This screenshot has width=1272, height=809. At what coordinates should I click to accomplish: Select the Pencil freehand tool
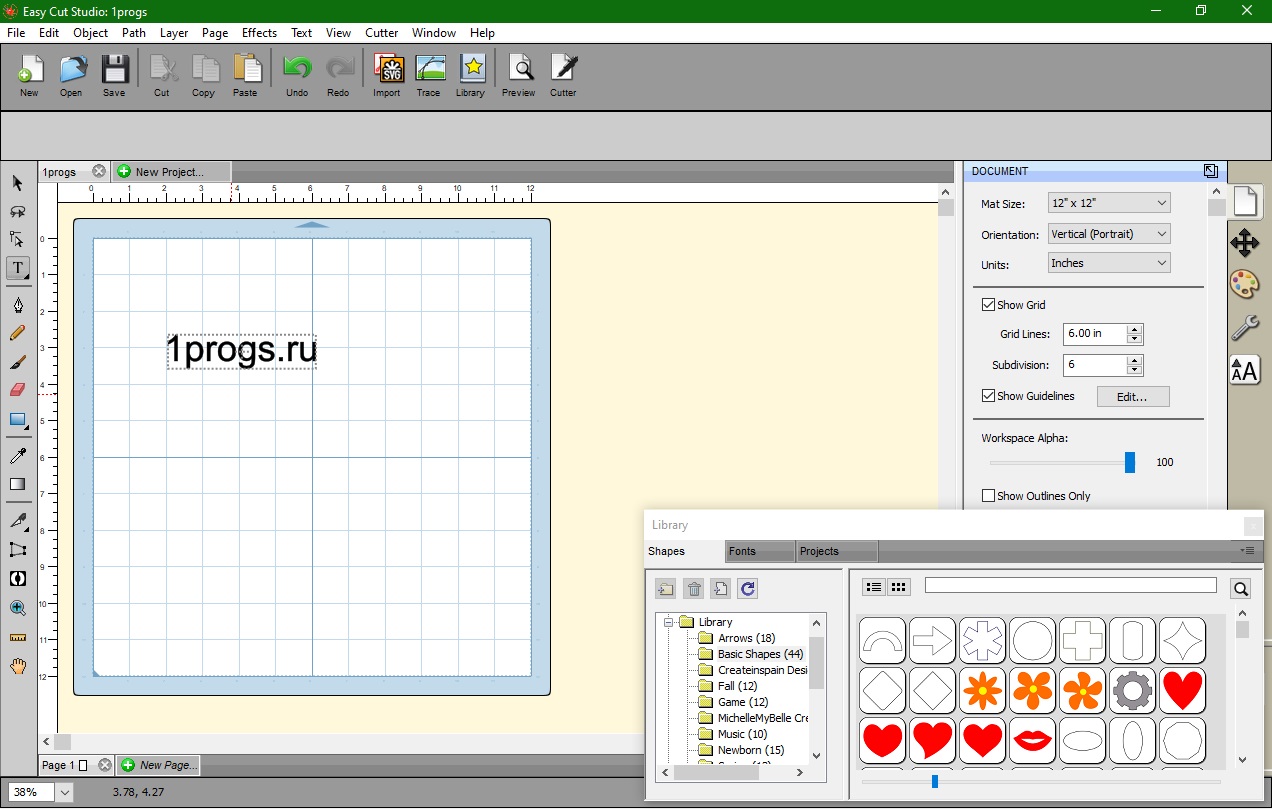point(17,333)
